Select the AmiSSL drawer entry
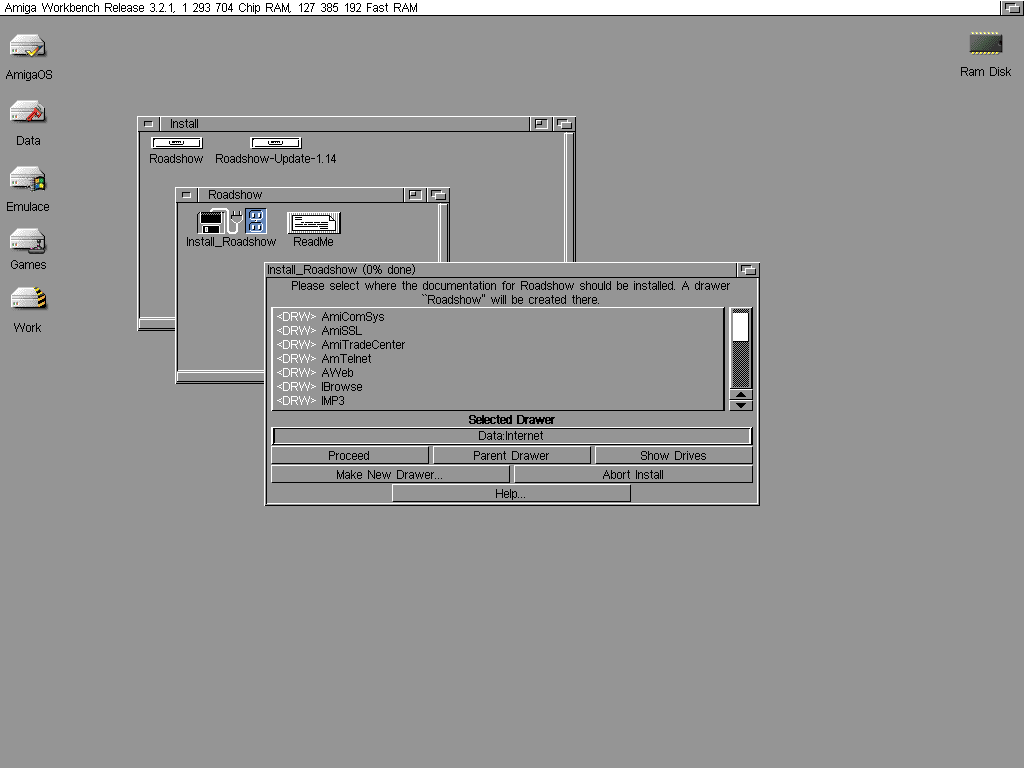Viewport: 1024px width, 768px height. pos(341,331)
